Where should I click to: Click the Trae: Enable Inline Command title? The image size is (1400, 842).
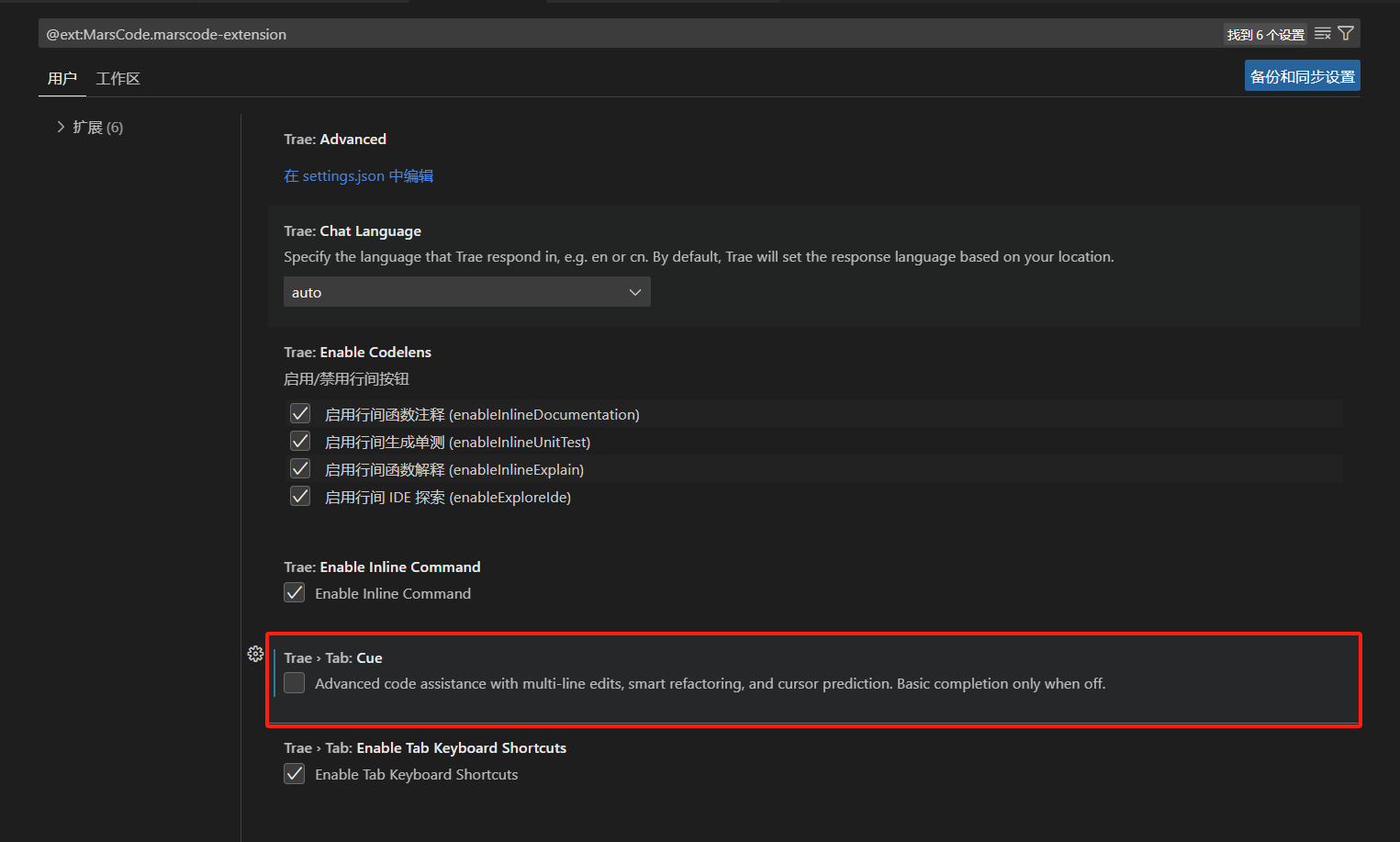(382, 567)
